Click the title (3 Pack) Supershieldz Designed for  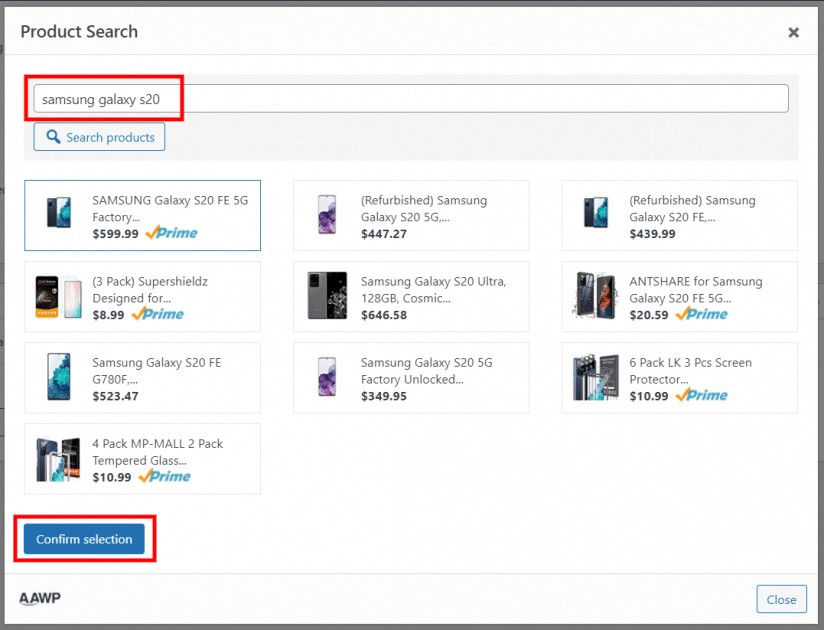150,290
